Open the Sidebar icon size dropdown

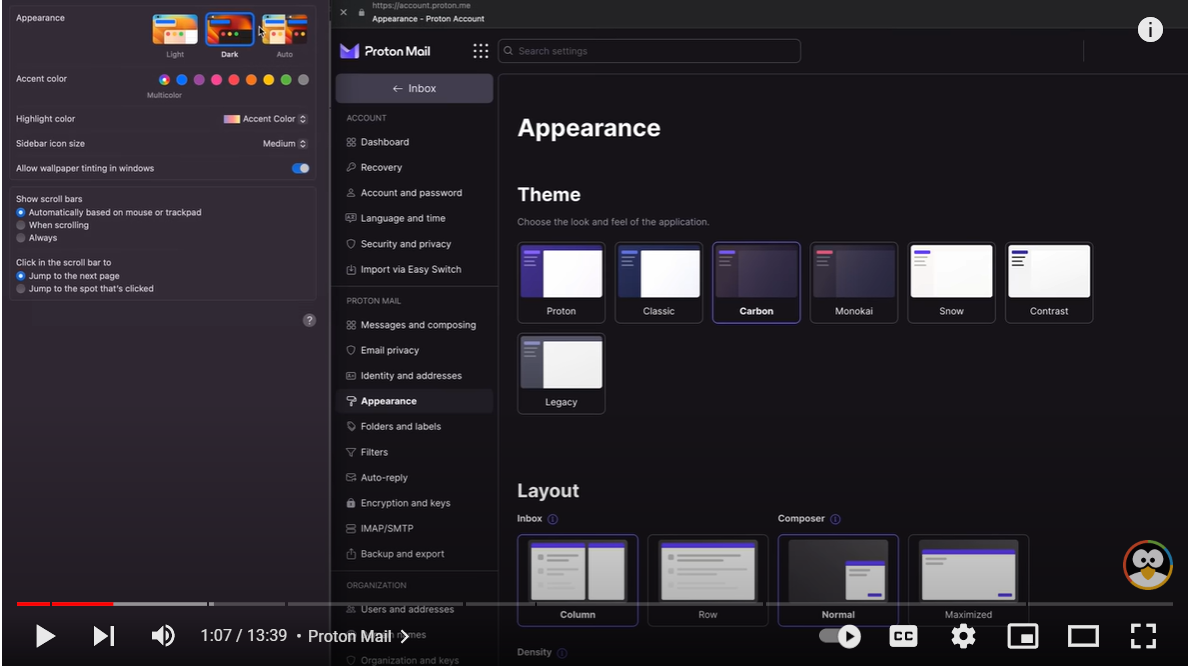tap(285, 144)
